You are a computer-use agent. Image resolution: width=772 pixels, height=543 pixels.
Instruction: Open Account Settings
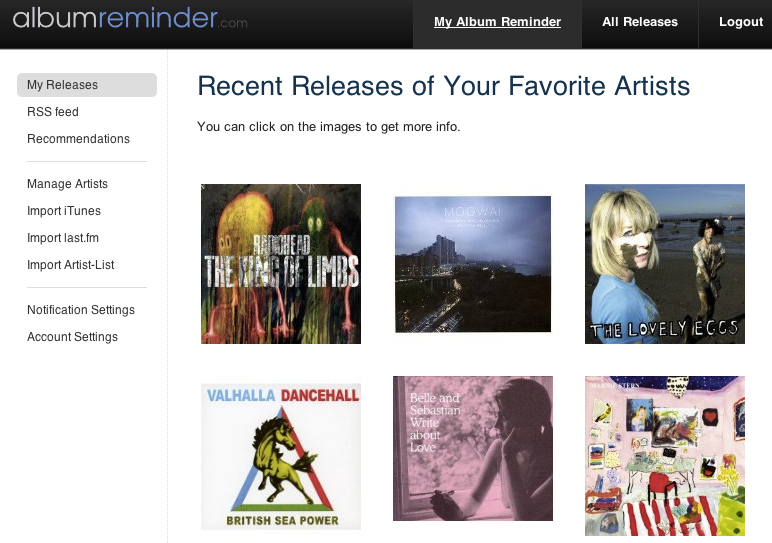(x=72, y=337)
